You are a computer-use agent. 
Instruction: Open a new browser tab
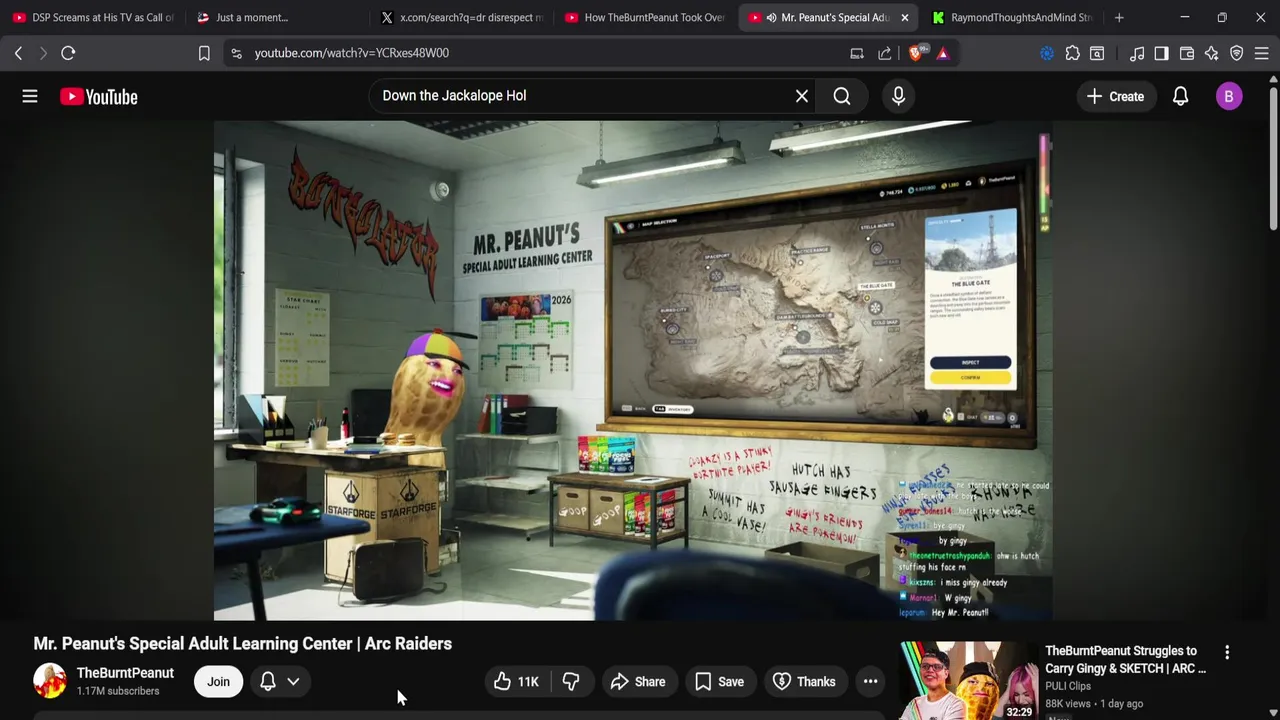(x=1119, y=17)
